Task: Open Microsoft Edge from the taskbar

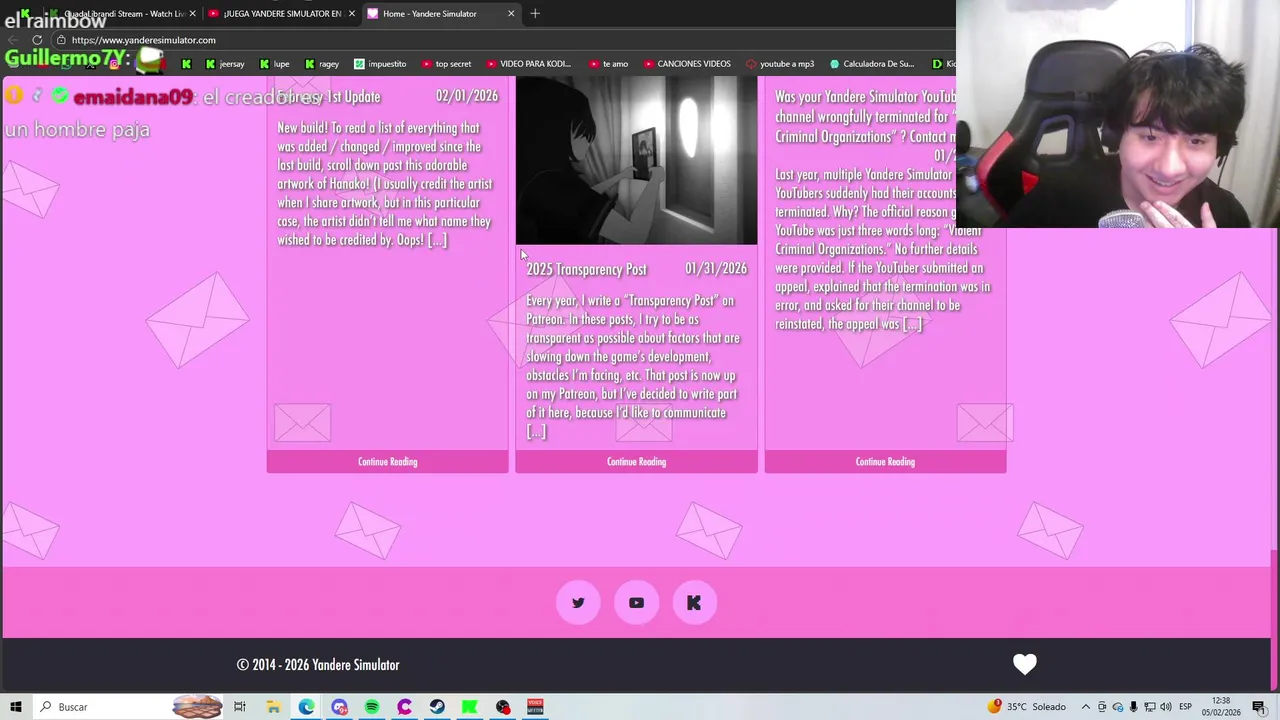Action: (306, 707)
